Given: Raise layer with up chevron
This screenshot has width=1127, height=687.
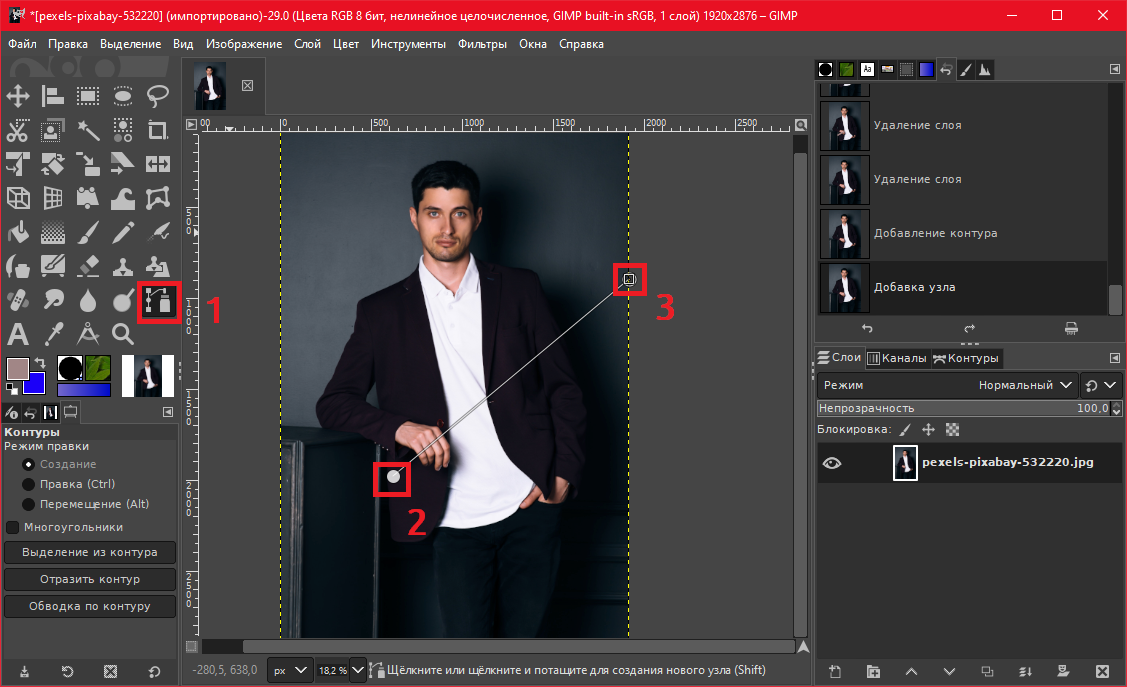Looking at the screenshot, I should [911, 672].
